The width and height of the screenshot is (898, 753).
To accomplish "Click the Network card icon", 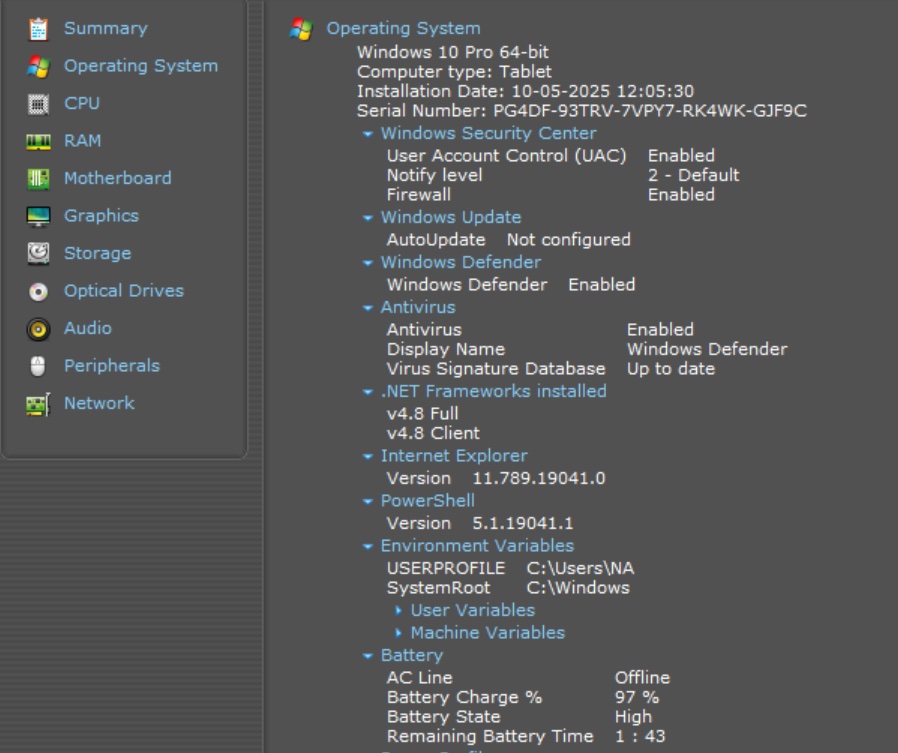I will 38,405.
